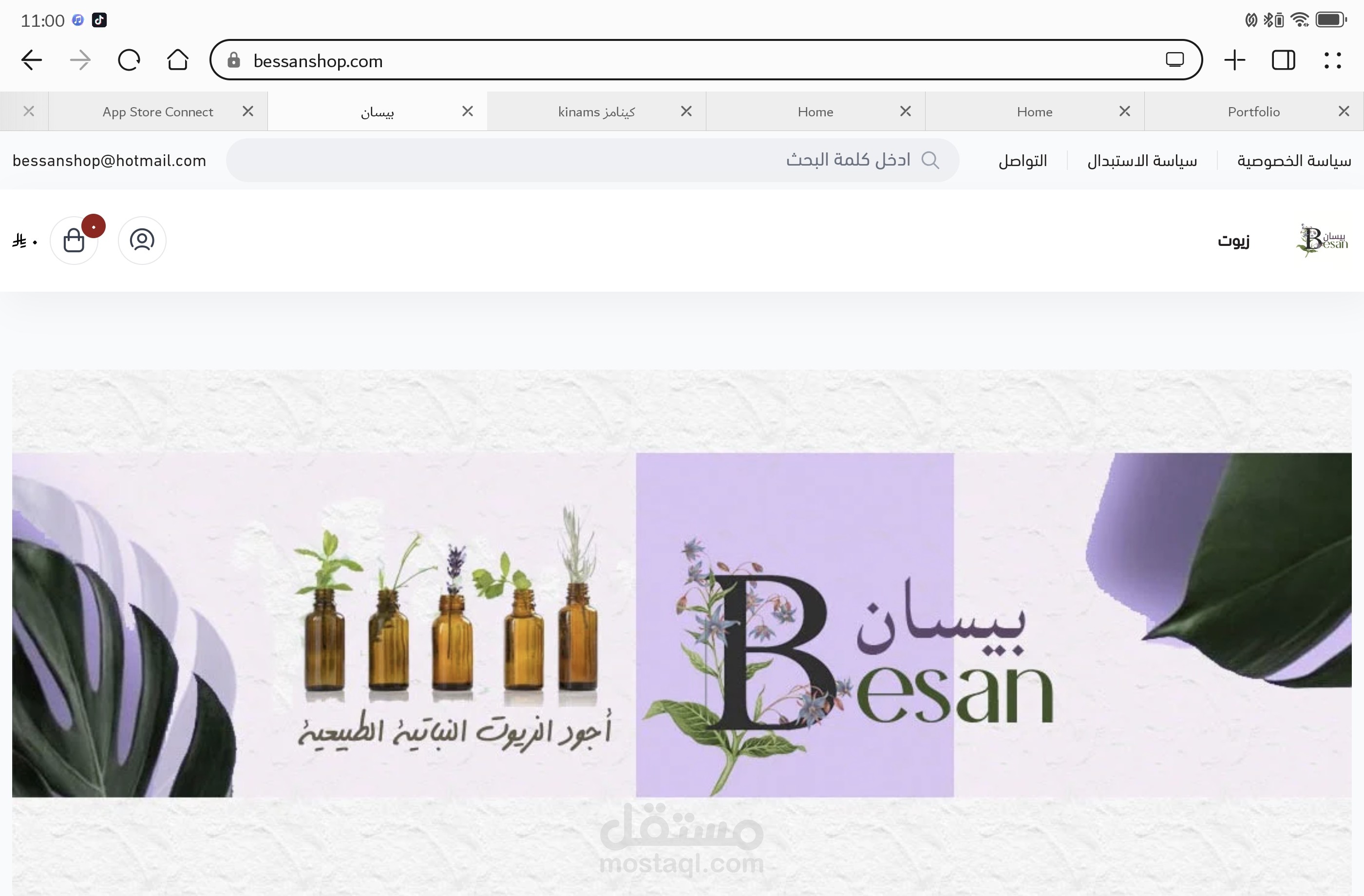This screenshot has height=896, width=1364.
Task: Click the desktop-view icon in the address bar
Action: [1175, 59]
